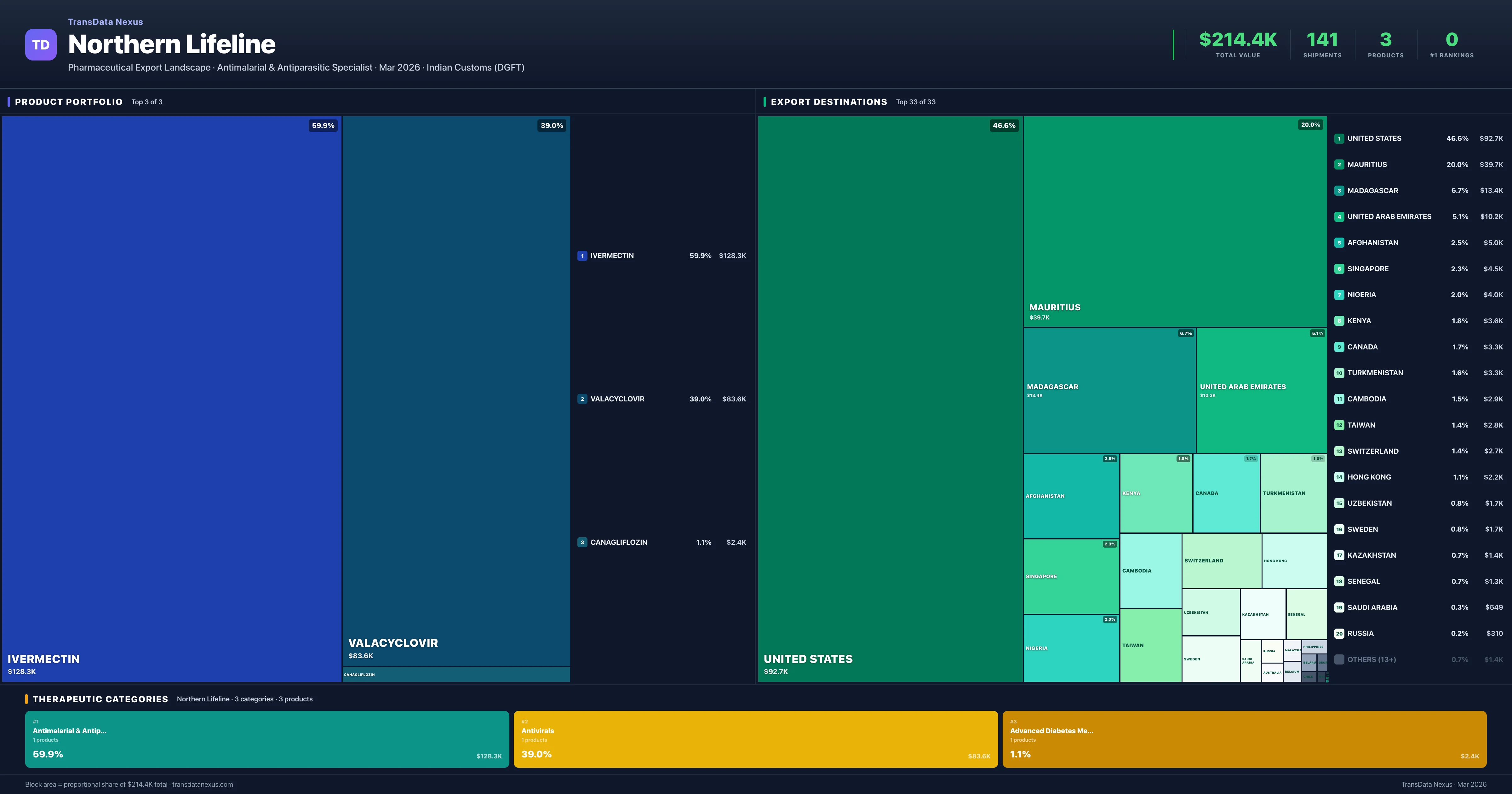Click rank 20 badge beside Russia
The width and height of the screenshot is (1512, 794).
[x=1339, y=633]
